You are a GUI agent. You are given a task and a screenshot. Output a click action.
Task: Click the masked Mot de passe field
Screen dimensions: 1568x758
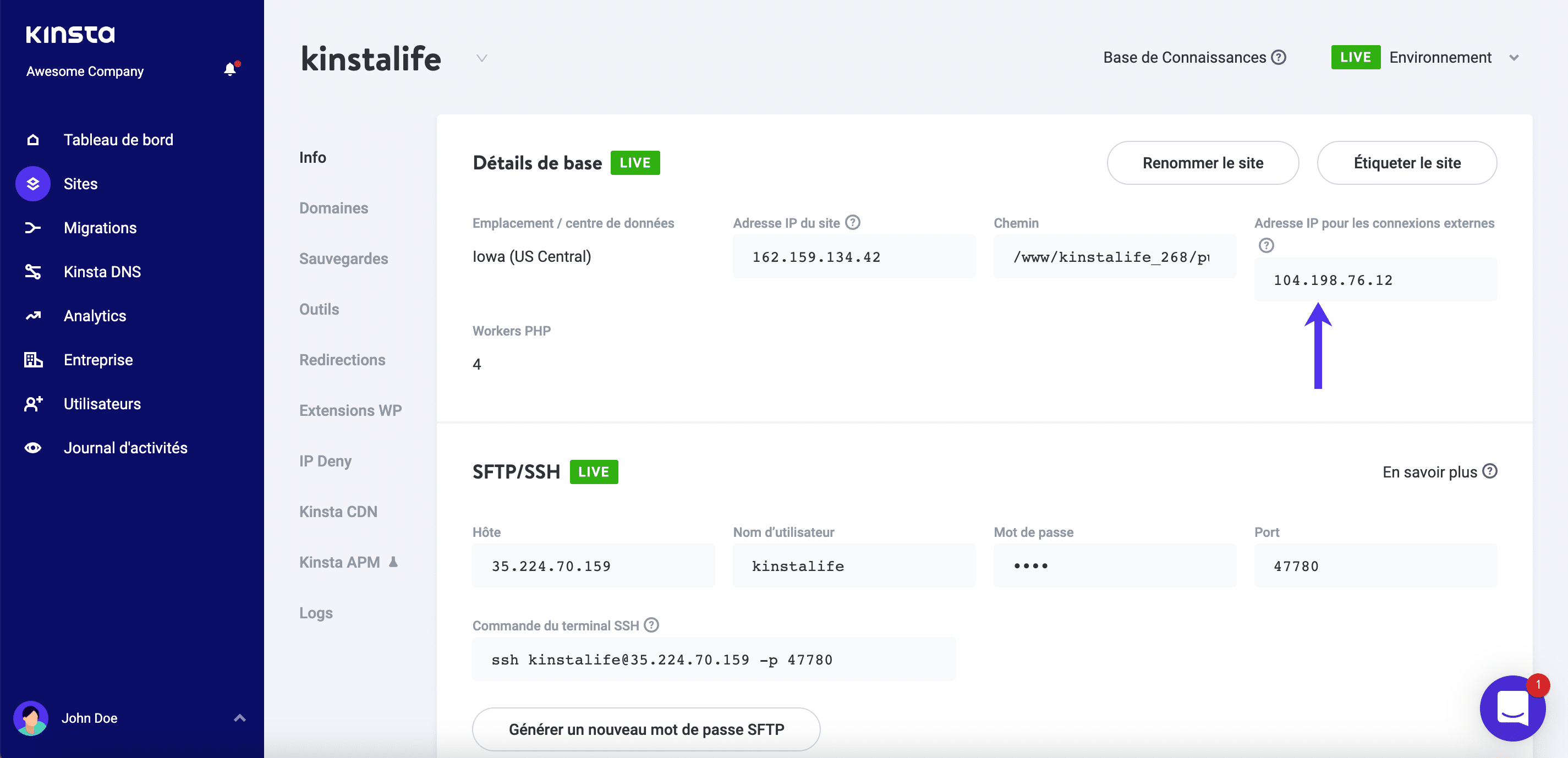pos(1115,566)
